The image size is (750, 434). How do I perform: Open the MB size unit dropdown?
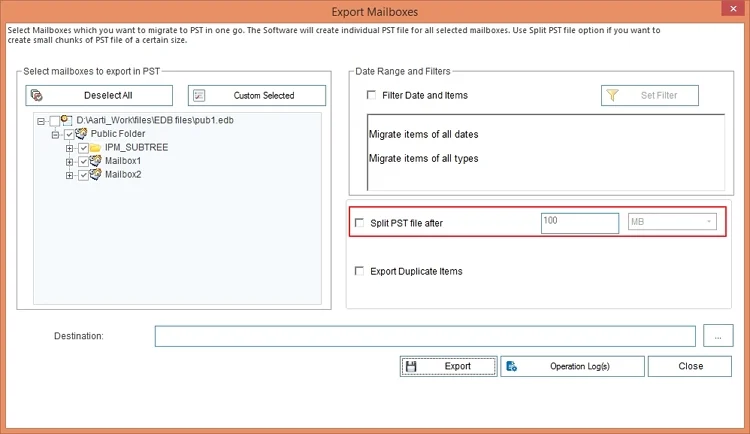click(x=672, y=222)
